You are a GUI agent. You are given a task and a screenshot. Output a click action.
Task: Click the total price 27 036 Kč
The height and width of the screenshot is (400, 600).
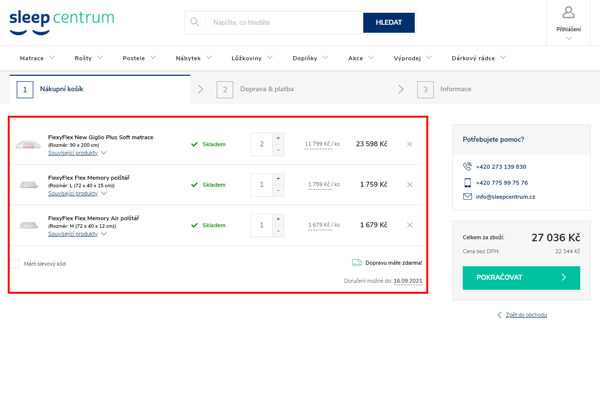[x=556, y=238]
